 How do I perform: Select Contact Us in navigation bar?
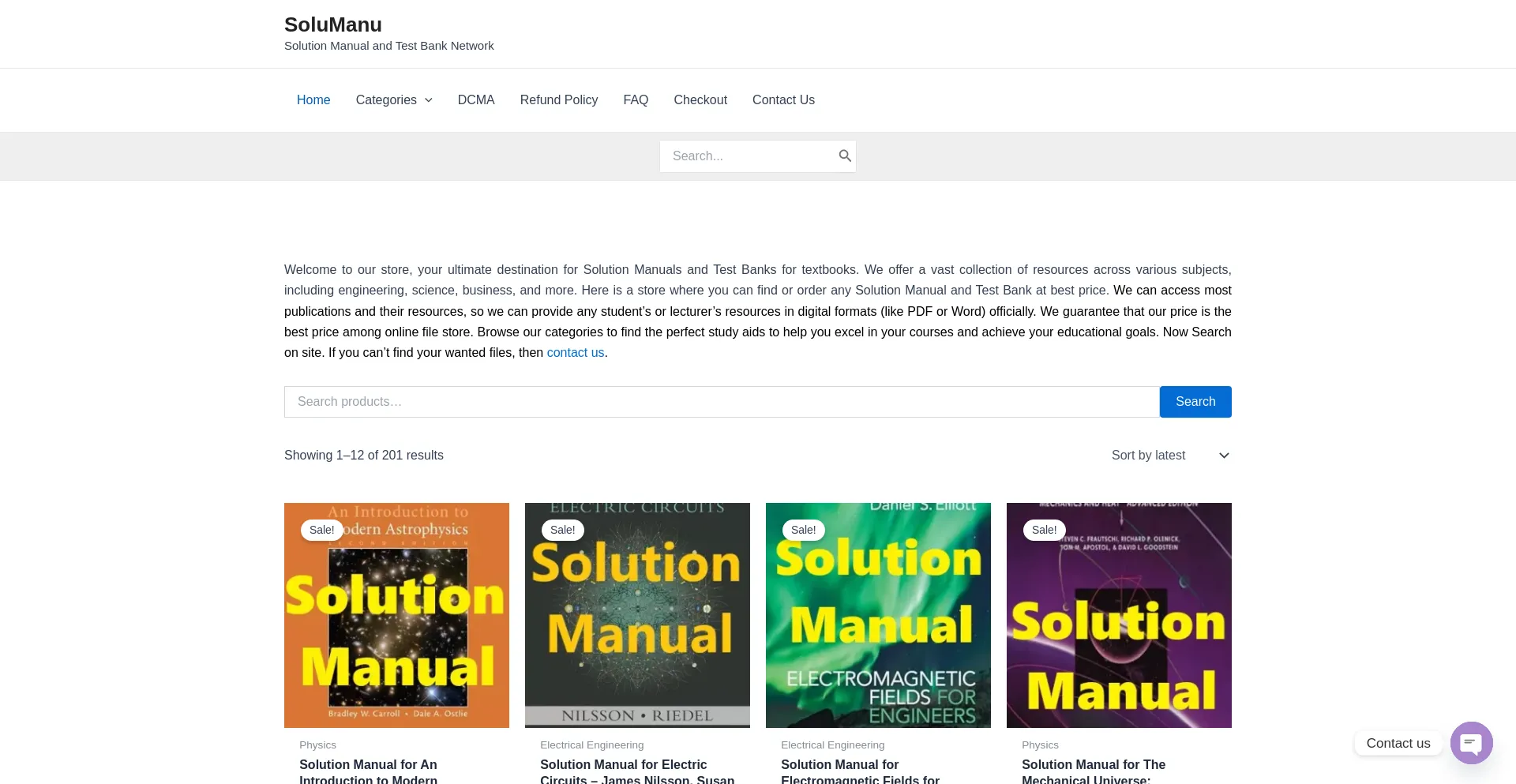[783, 100]
